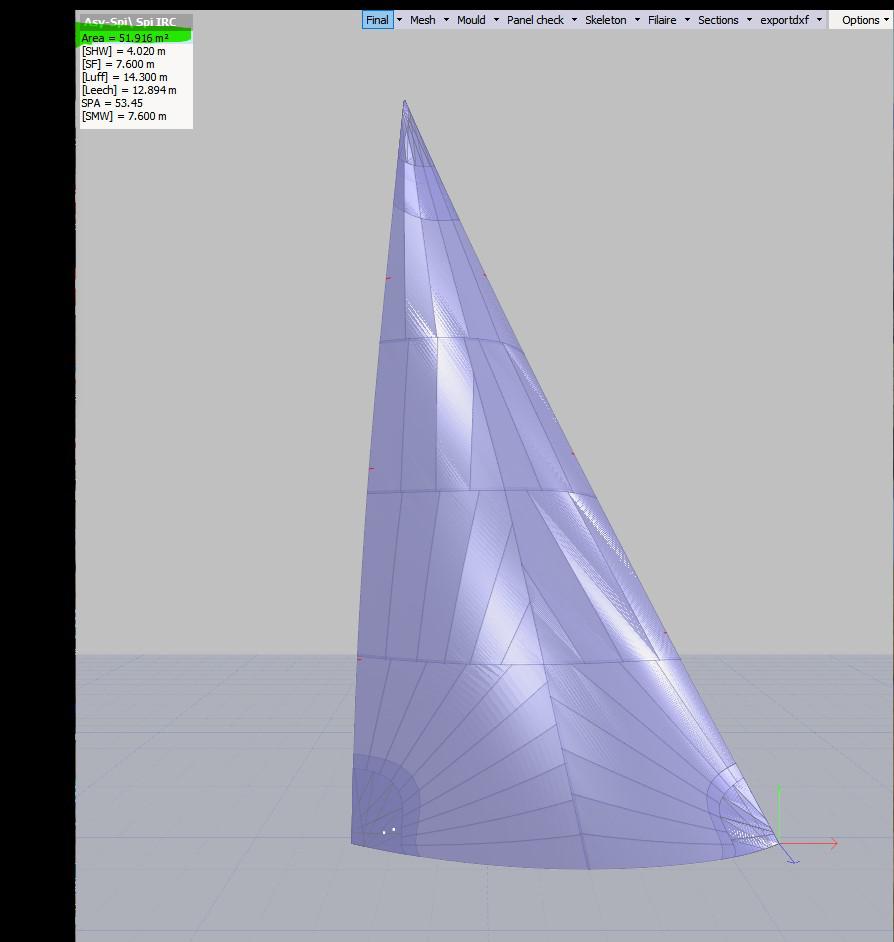Open the Panel check view
Screen dimensions: 894x942
click(x=535, y=20)
